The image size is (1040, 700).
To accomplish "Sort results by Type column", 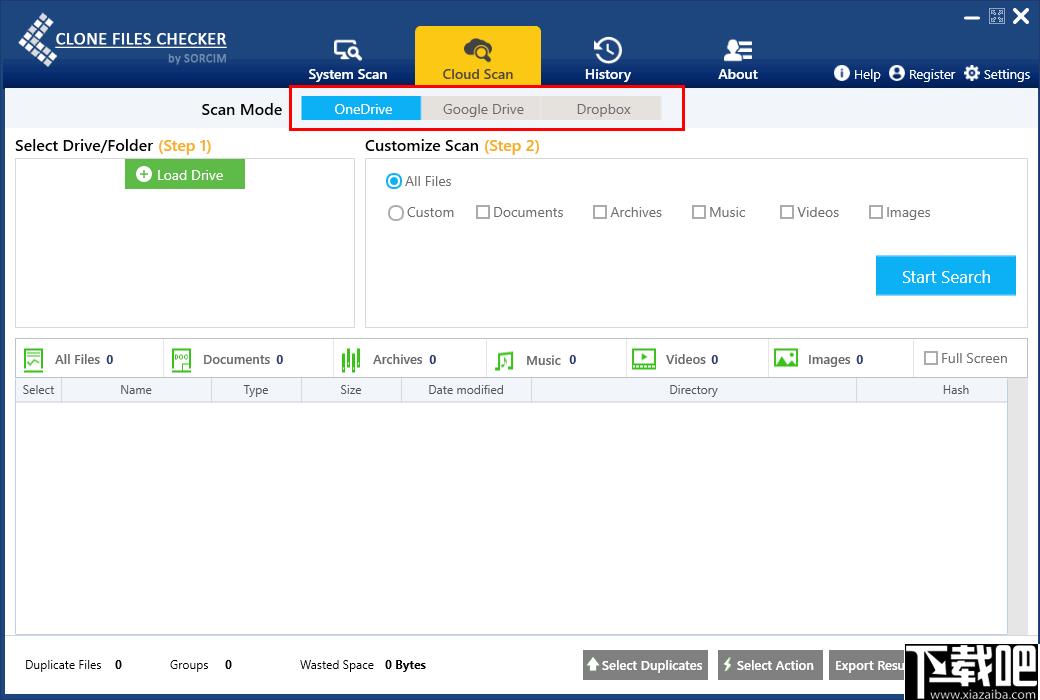I will point(256,390).
